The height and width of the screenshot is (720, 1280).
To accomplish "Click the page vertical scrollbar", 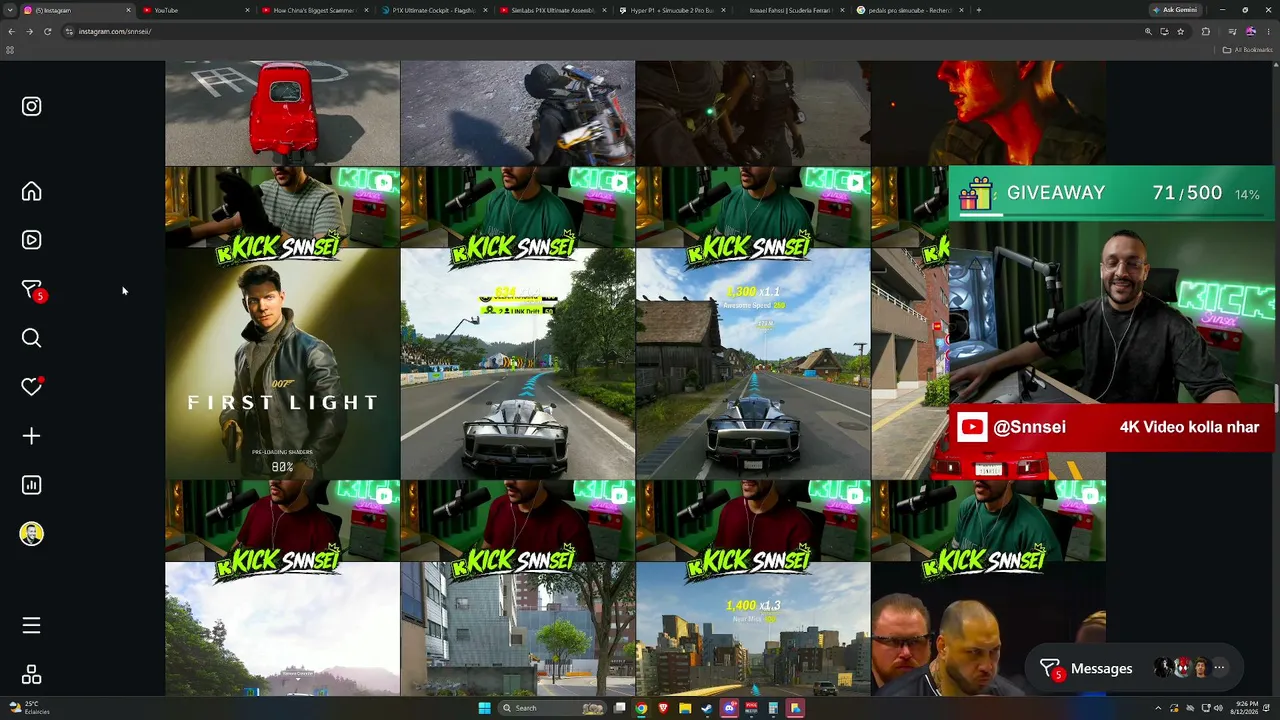I will 1276,400.
